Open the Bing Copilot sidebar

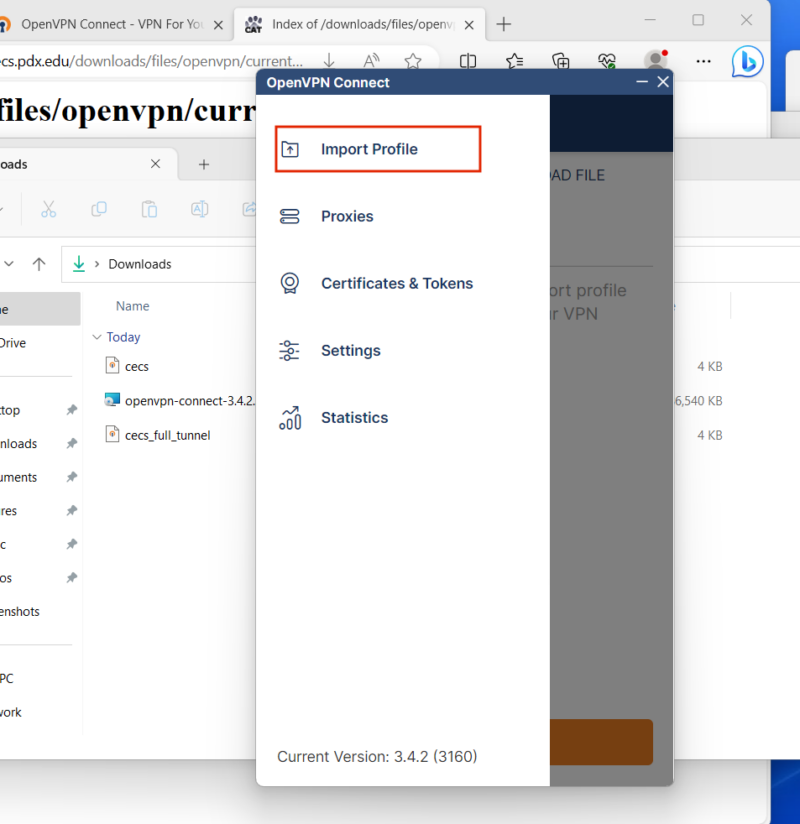pyautogui.click(x=747, y=61)
